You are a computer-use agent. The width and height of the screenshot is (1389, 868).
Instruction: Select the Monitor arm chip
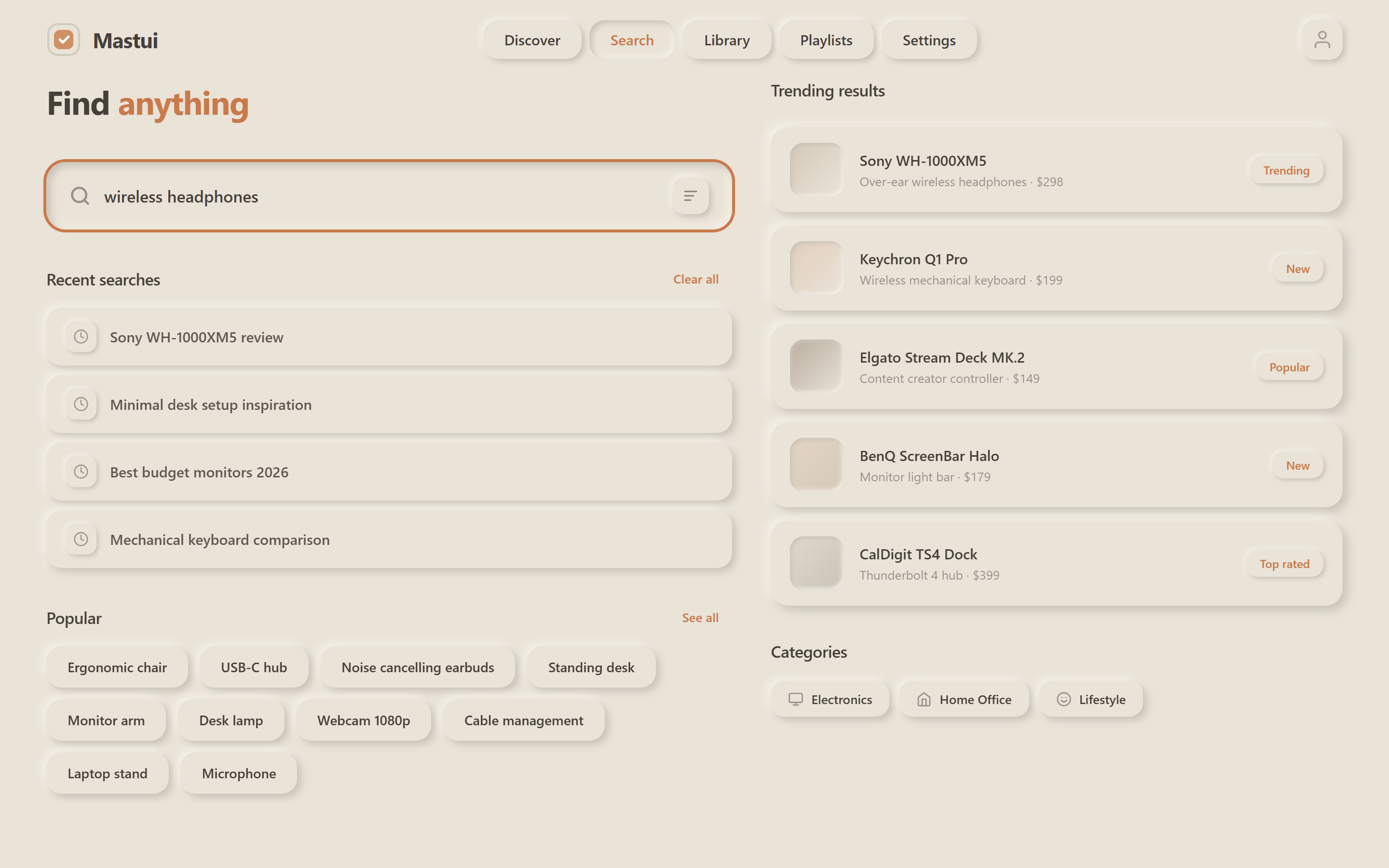pyautogui.click(x=106, y=720)
